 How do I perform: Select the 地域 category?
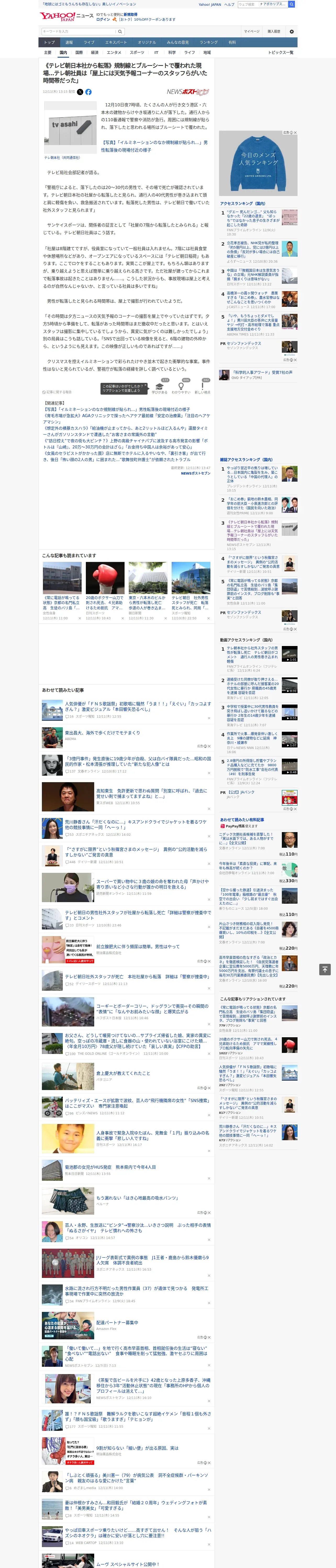207,52
